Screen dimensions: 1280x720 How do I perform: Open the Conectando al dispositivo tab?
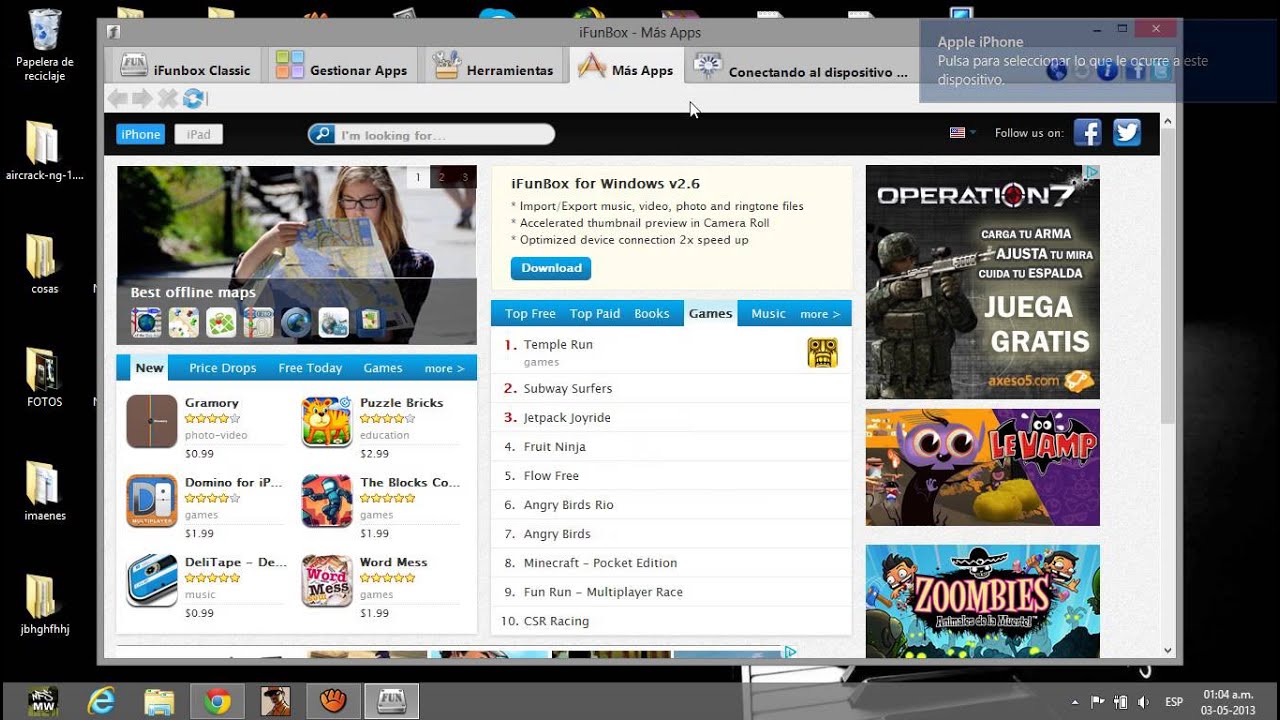(801, 67)
